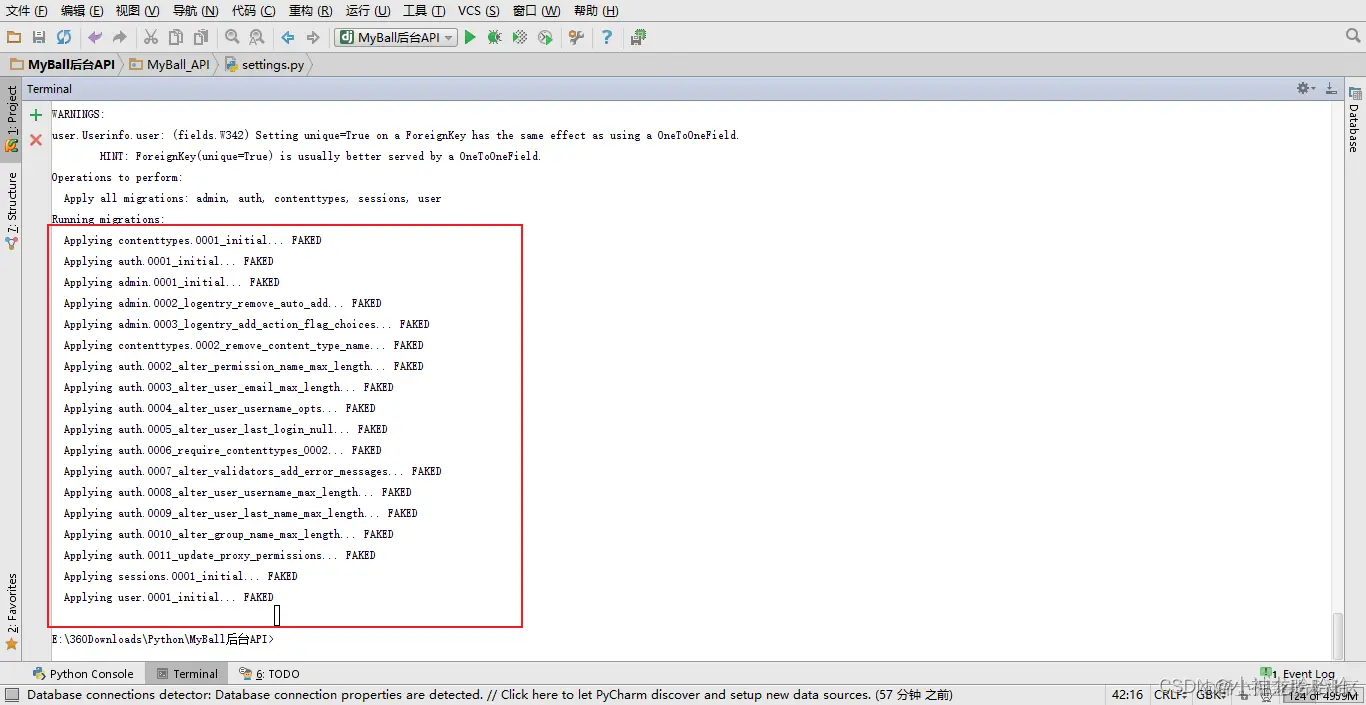Click the search everywhere magnifier at top right
The image size is (1366, 705).
click(x=1353, y=37)
